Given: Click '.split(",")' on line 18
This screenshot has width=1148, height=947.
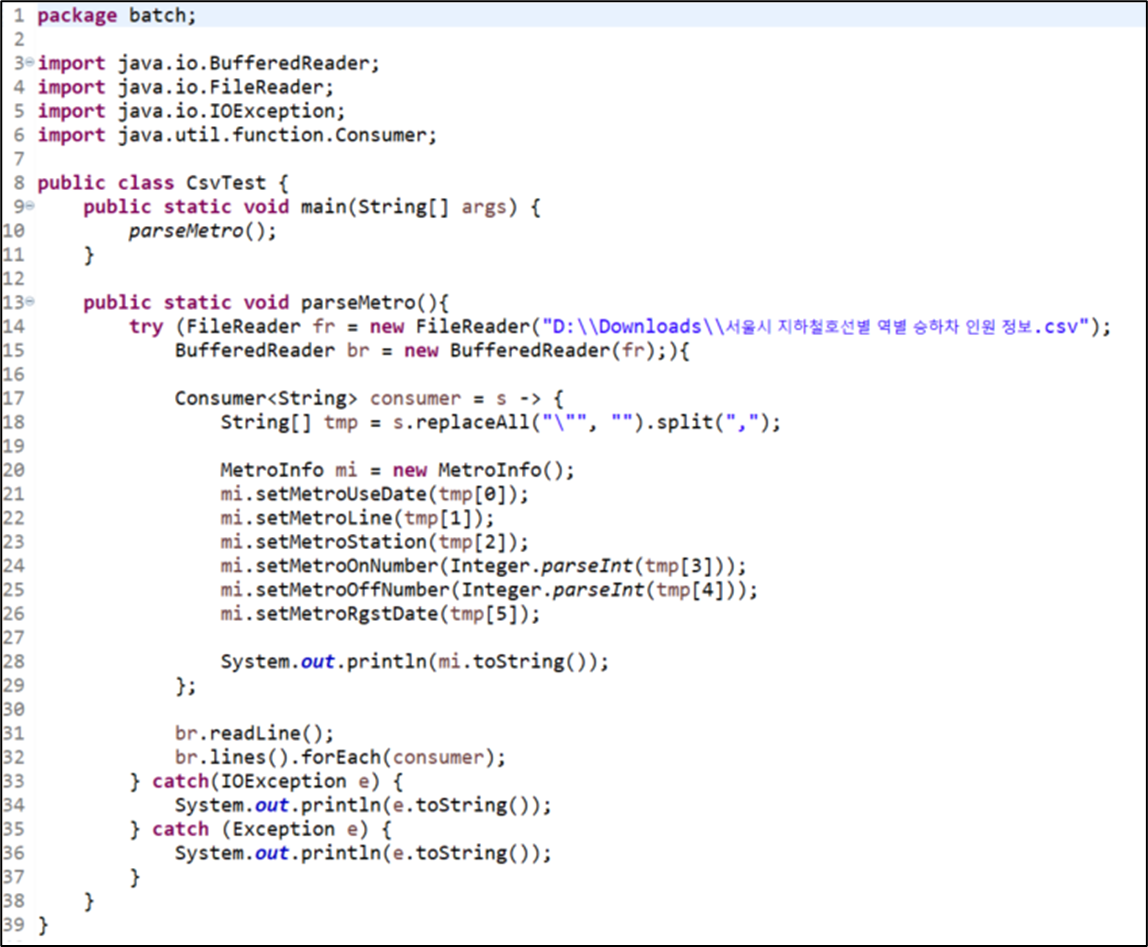Looking at the screenshot, I should pos(707,423).
